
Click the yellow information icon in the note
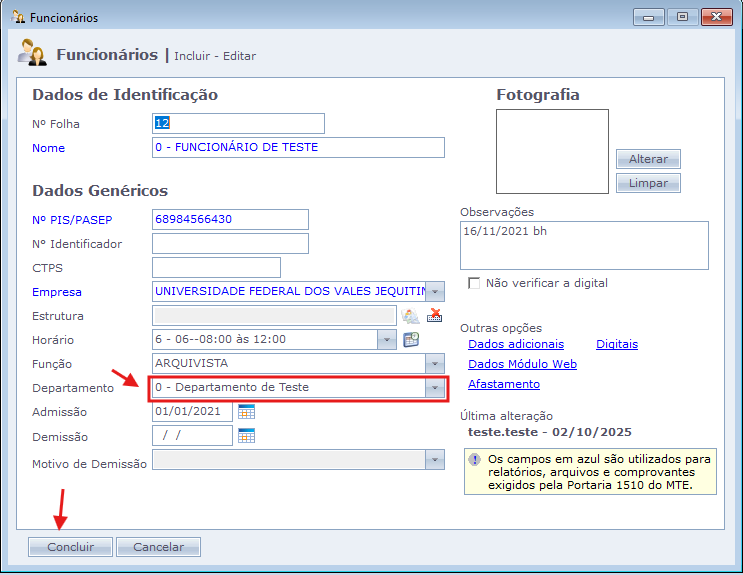474,460
